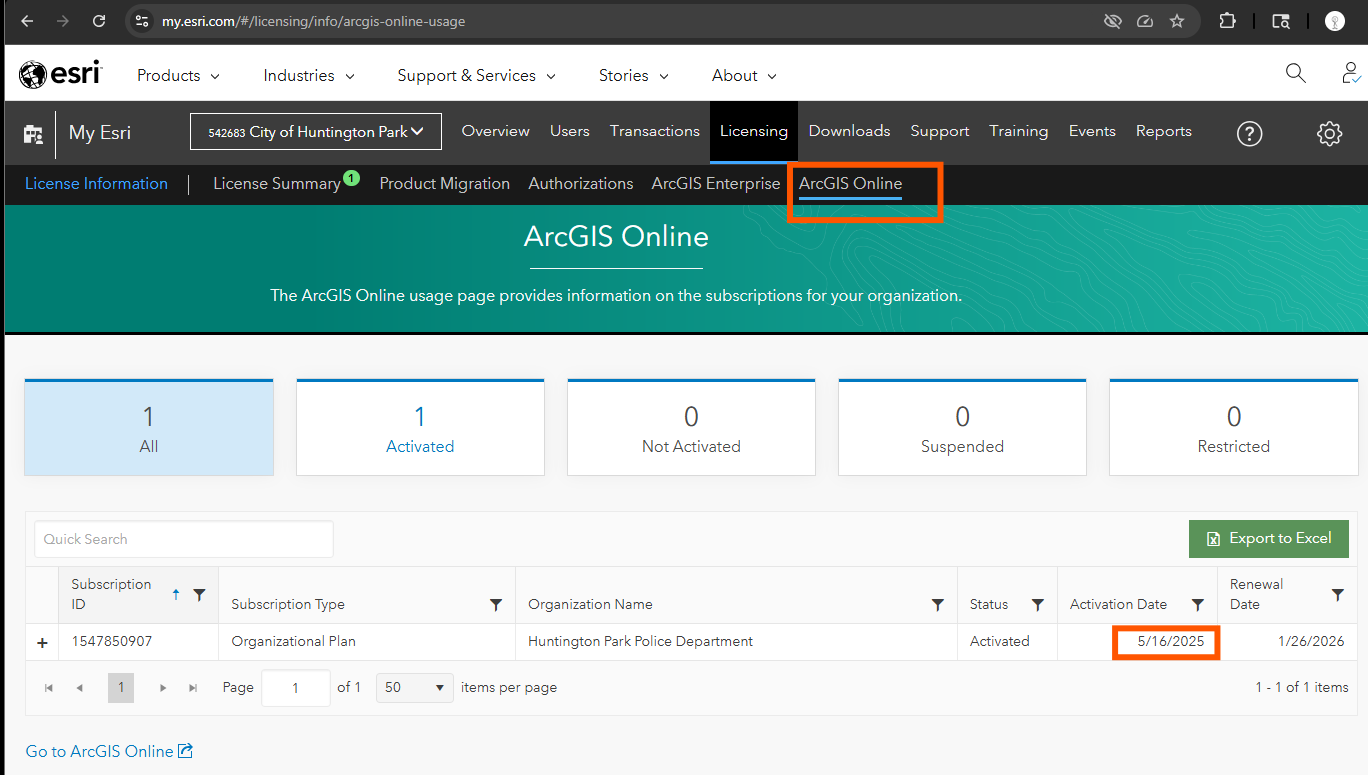This screenshot has width=1368, height=775.
Task: Expand the Products menu
Action: 178,75
